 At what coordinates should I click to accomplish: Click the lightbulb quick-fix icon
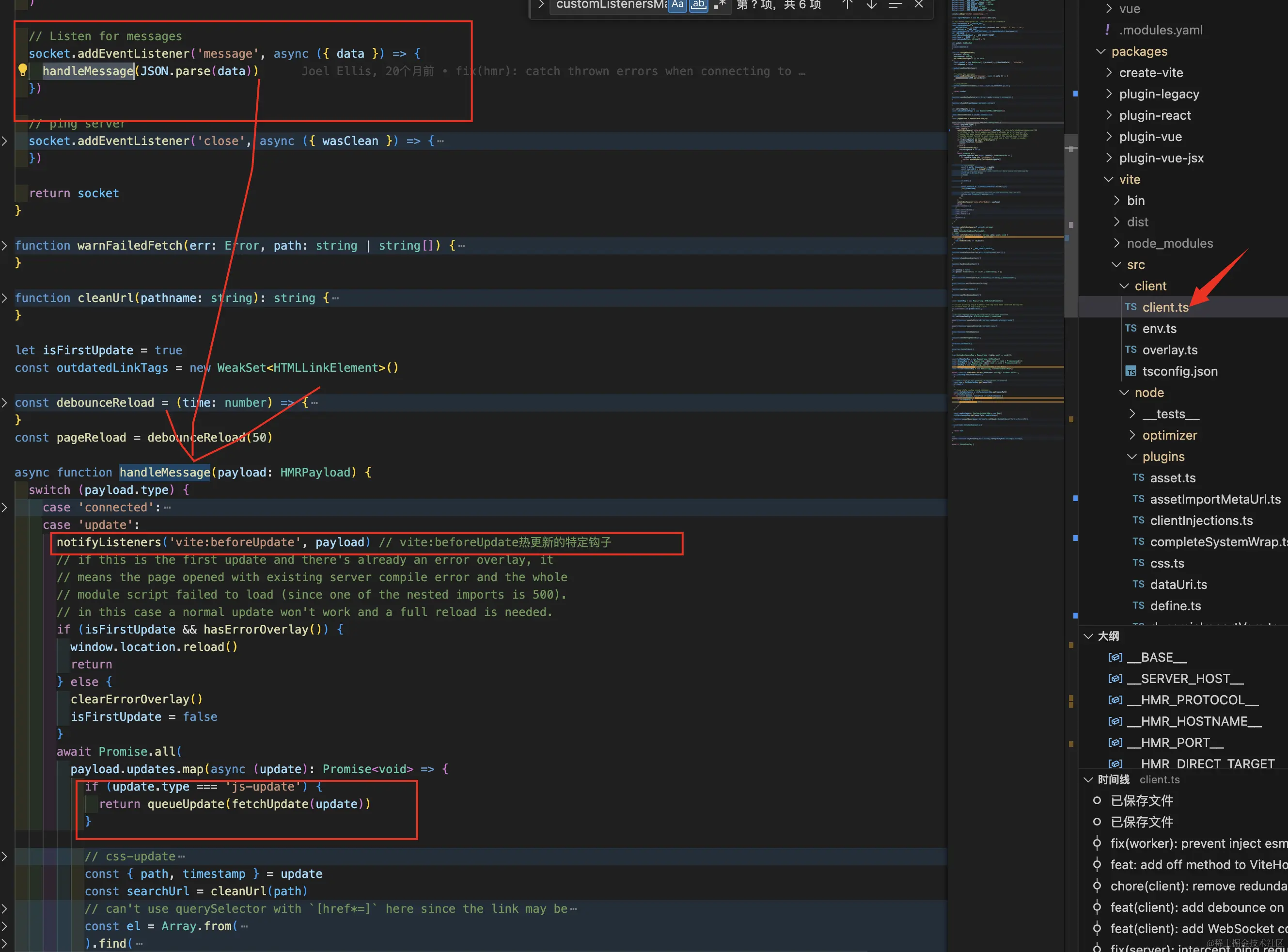point(22,70)
